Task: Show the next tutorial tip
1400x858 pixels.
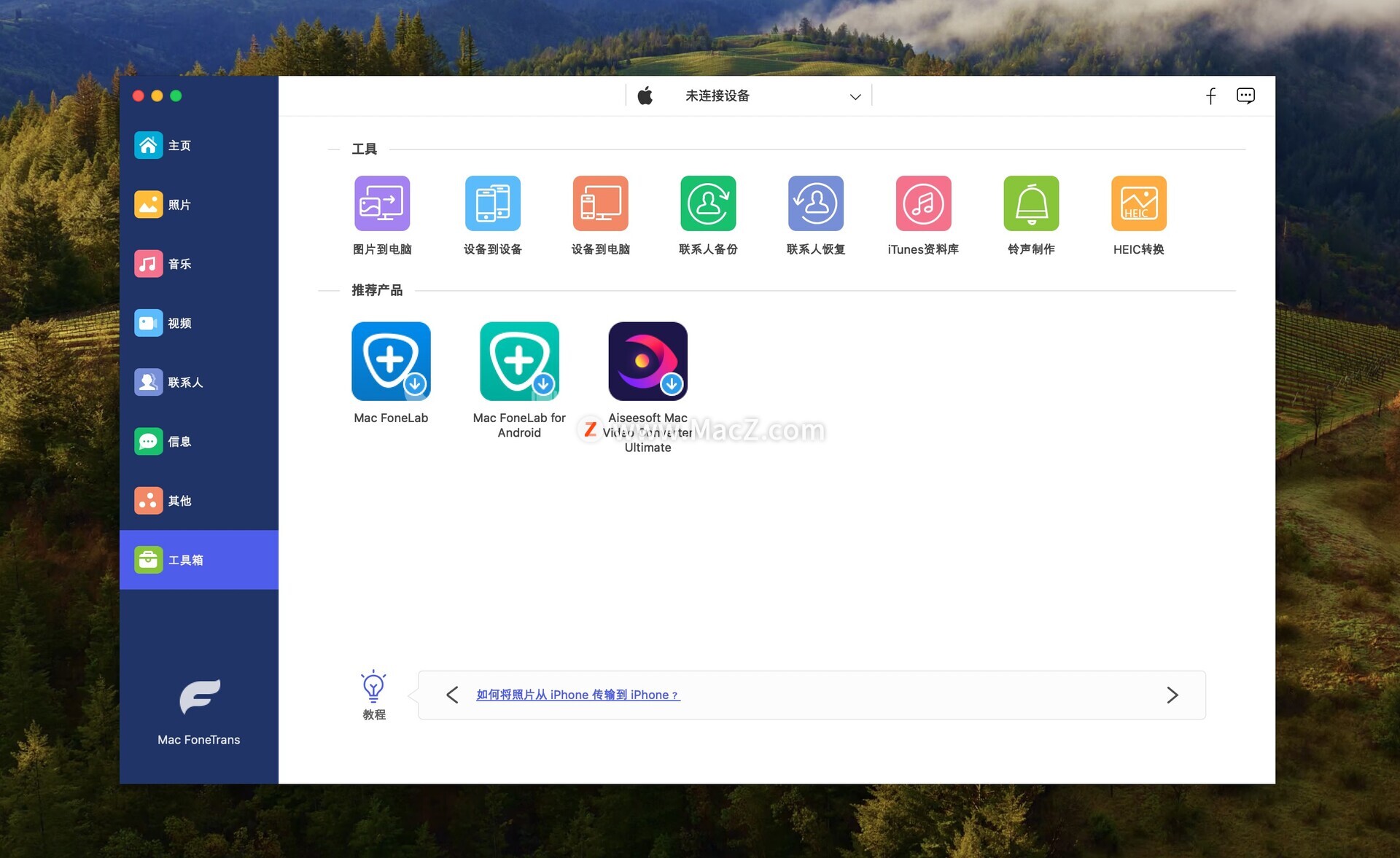Action: click(1172, 695)
